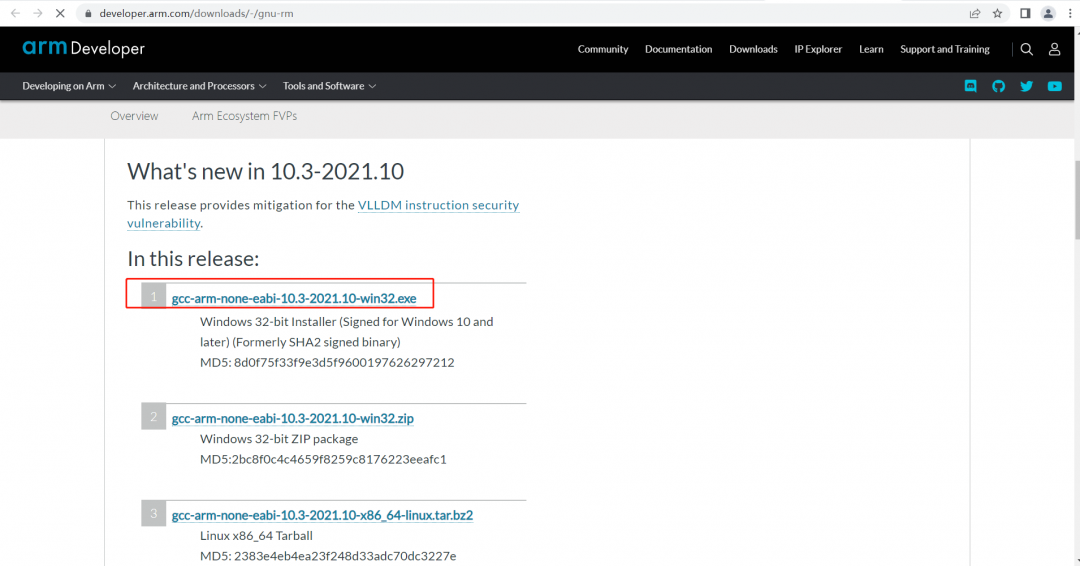Viewport: 1080px width, 566px height.
Task: Click the browser back arrow
Action: click(x=15, y=13)
